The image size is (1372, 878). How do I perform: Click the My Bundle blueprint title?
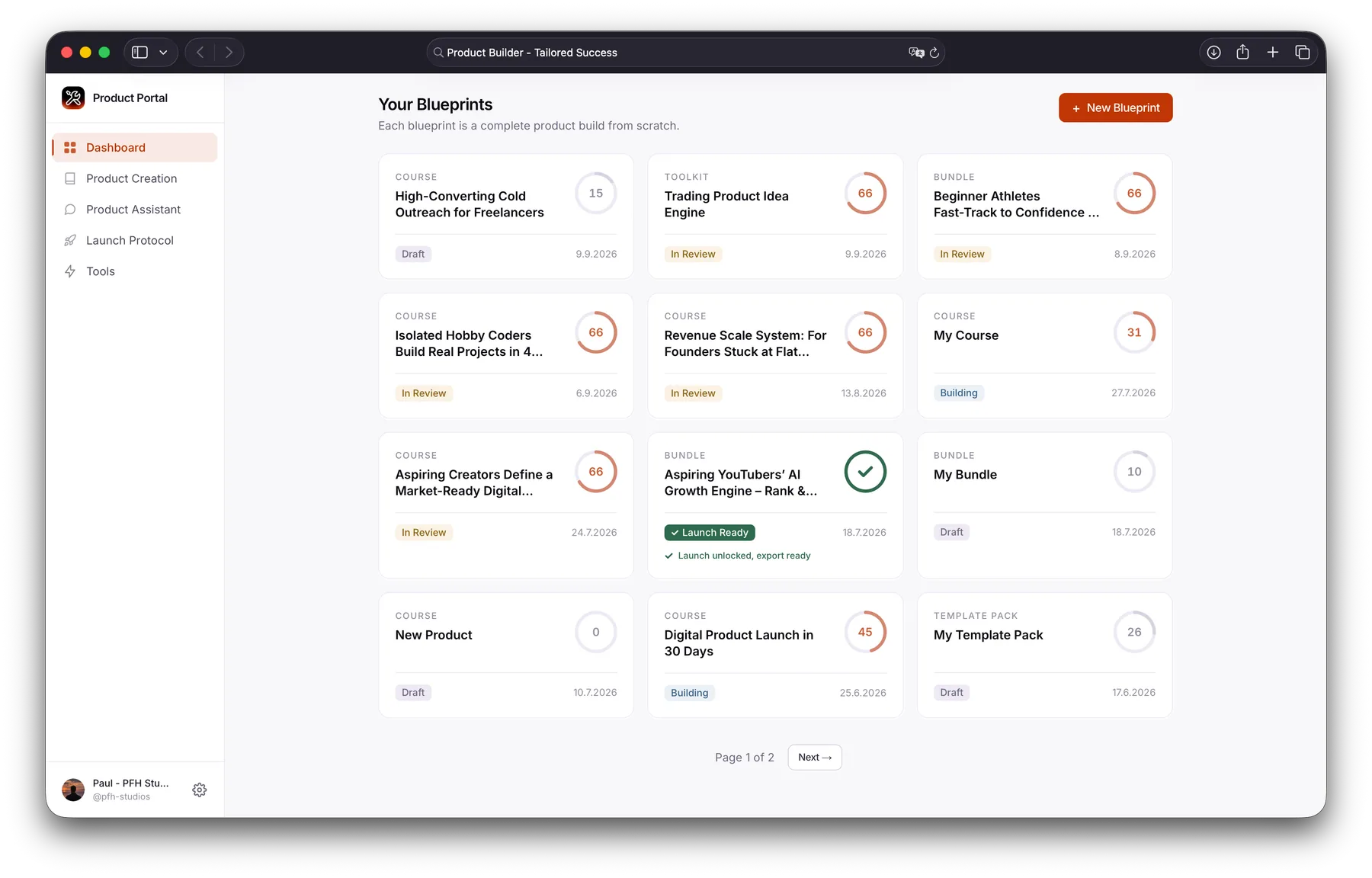[x=965, y=475]
